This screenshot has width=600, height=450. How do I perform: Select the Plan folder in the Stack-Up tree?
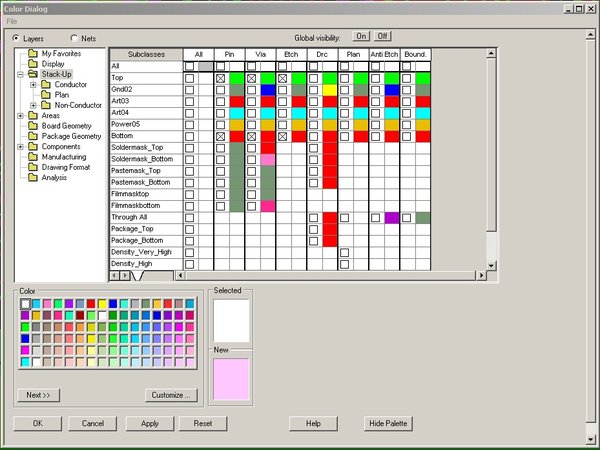pos(62,95)
